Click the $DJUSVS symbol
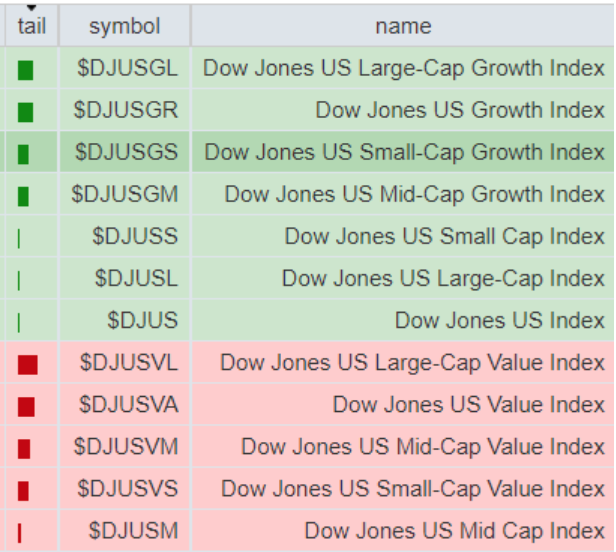The image size is (616, 552). (x=129, y=488)
